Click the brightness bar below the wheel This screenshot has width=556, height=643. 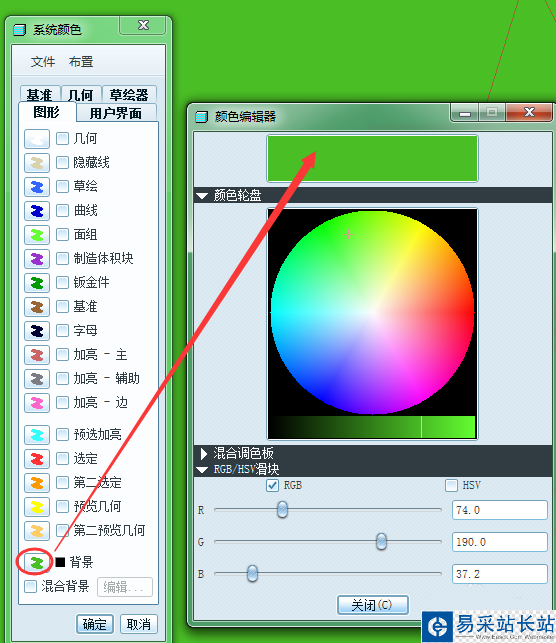[372, 427]
